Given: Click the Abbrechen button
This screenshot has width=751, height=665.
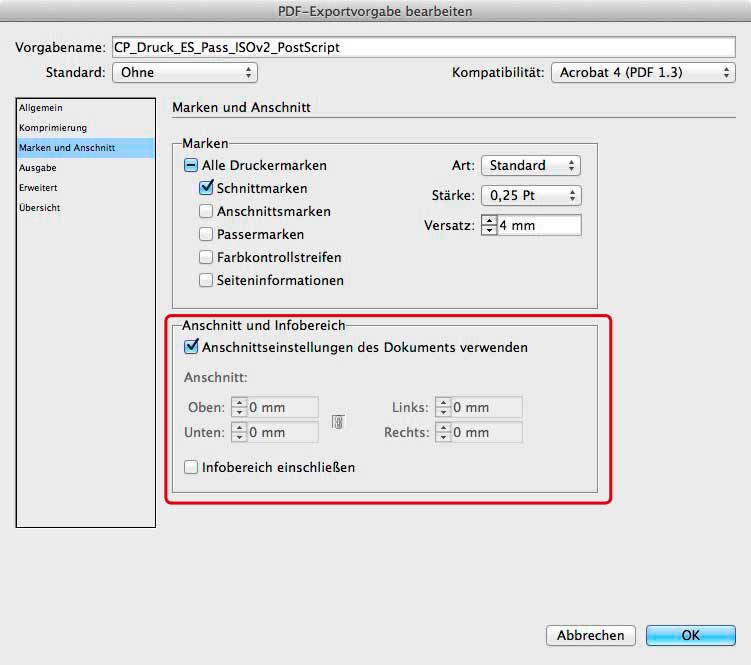Looking at the screenshot, I should 591,635.
